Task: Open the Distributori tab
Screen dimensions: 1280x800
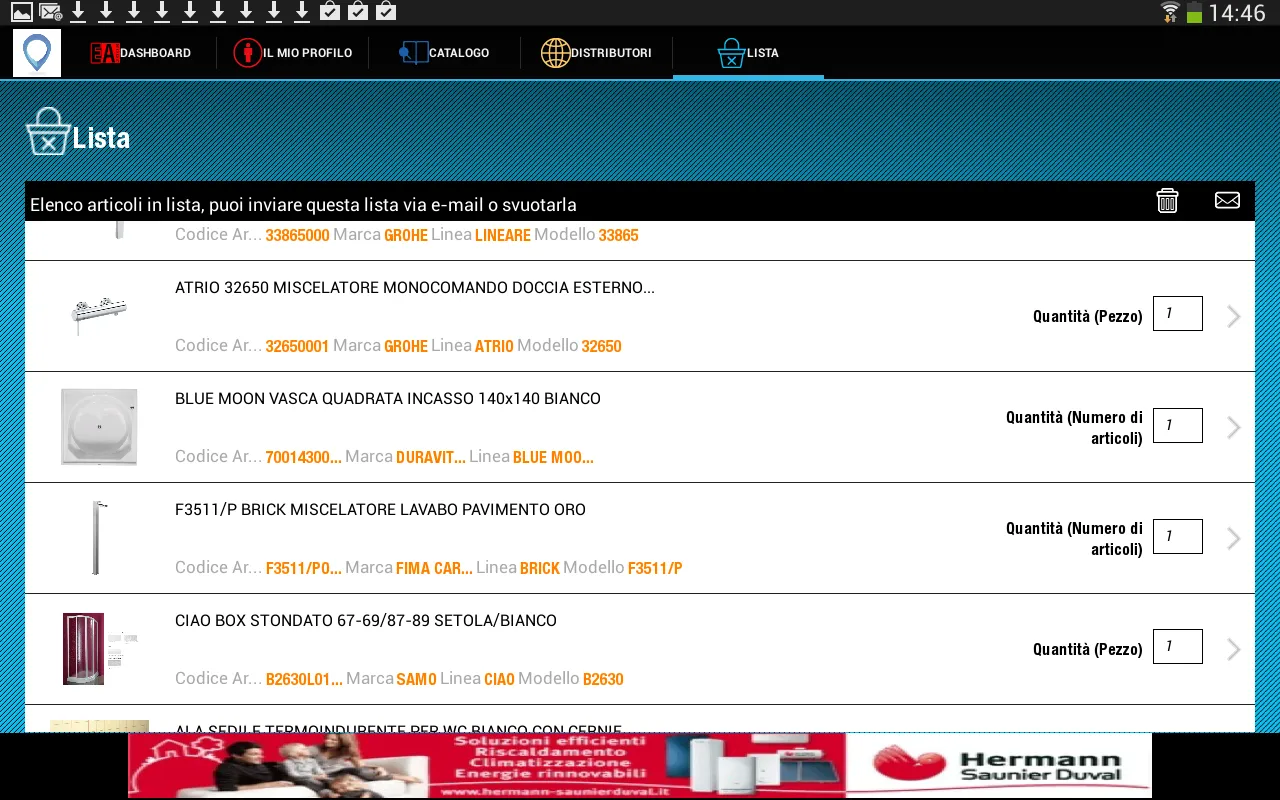Action: pyautogui.click(x=596, y=53)
